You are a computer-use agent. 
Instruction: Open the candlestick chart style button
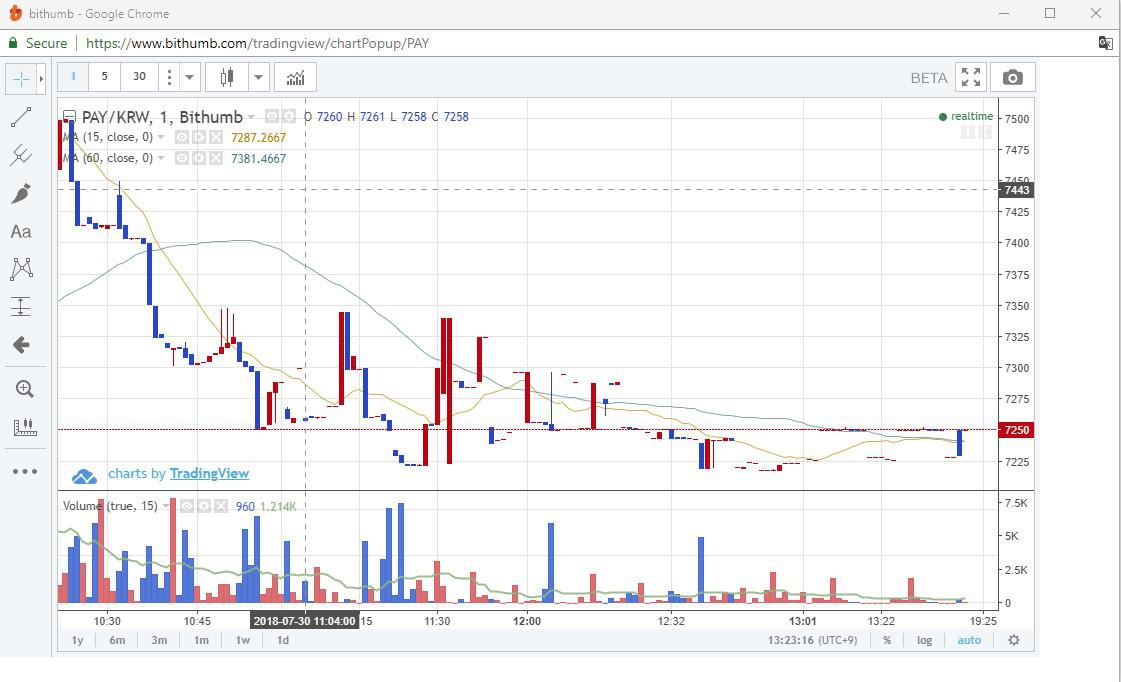227,77
